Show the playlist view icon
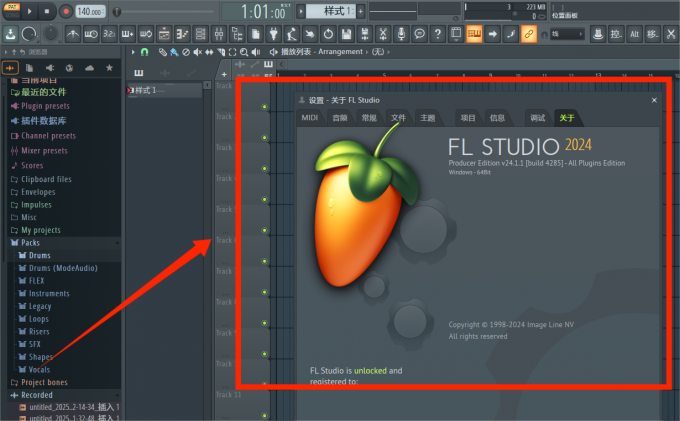This screenshot has width=680, height=421. (x=164, y=34)
